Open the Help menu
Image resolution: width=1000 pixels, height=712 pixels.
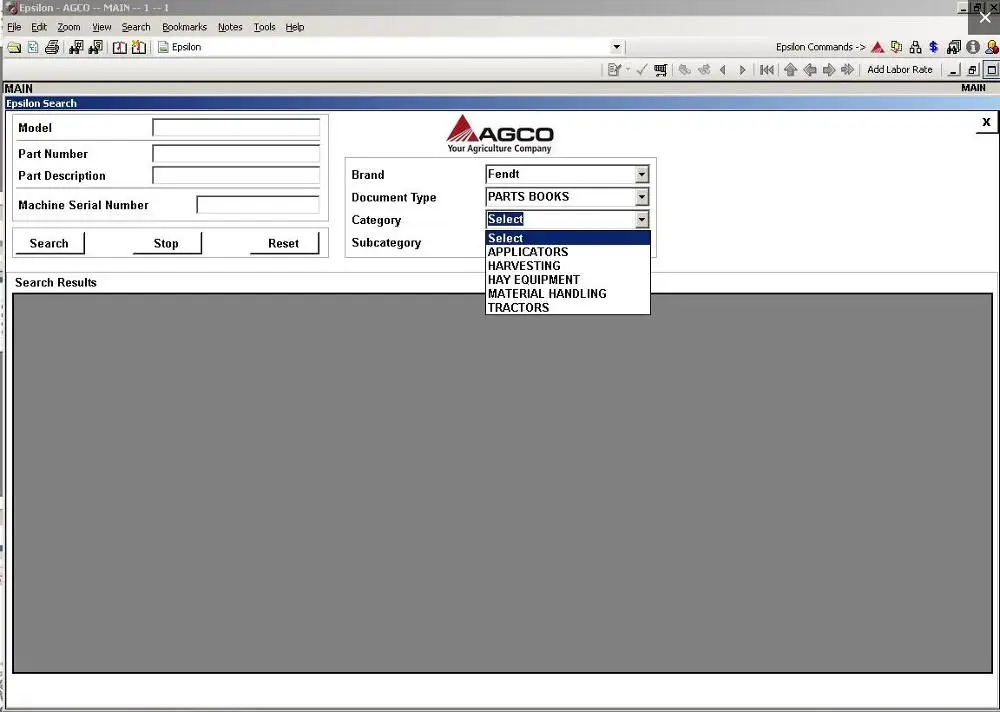click(295, 27)
